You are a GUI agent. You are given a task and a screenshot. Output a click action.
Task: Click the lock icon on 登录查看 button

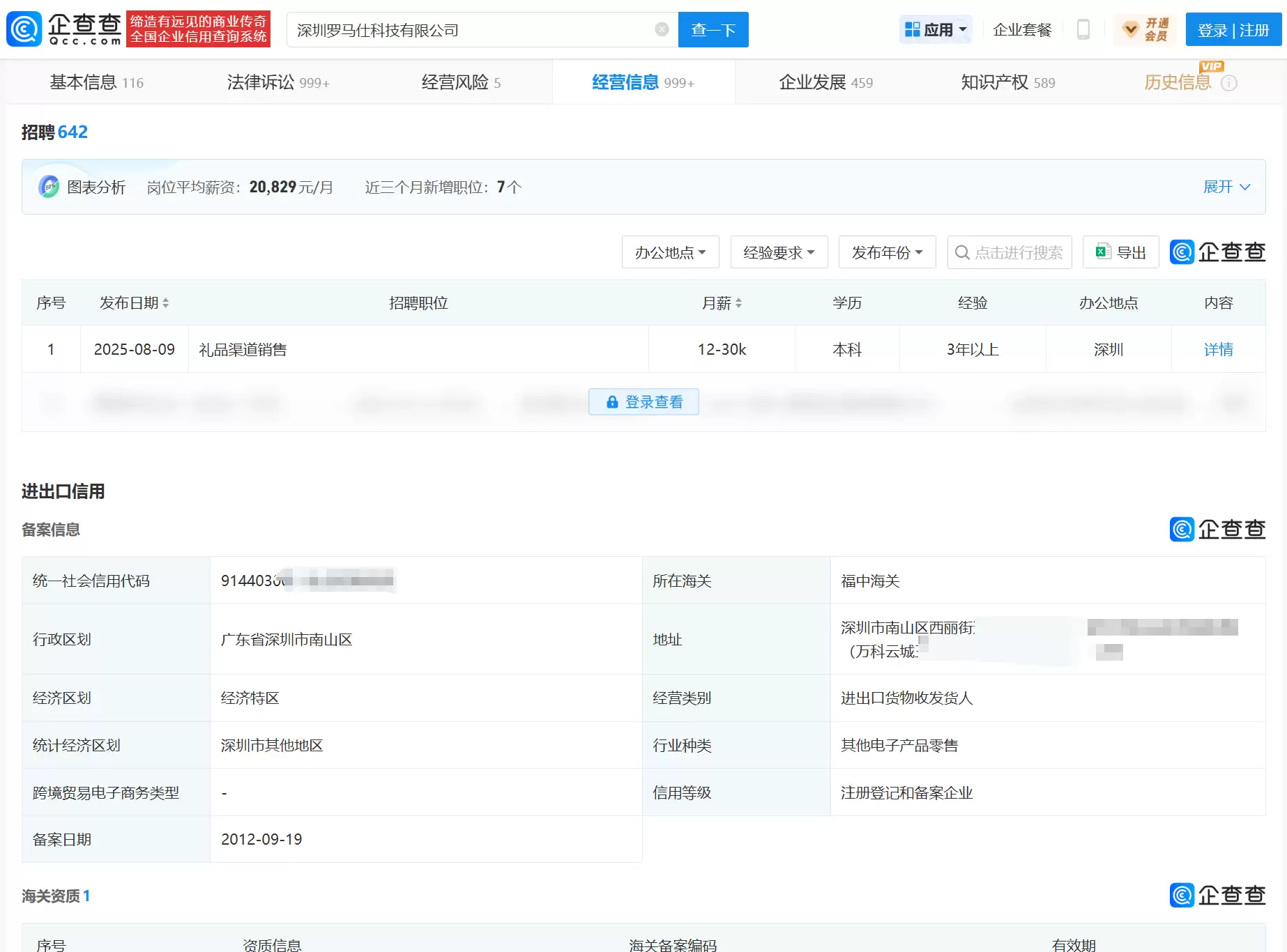point(612,402)
